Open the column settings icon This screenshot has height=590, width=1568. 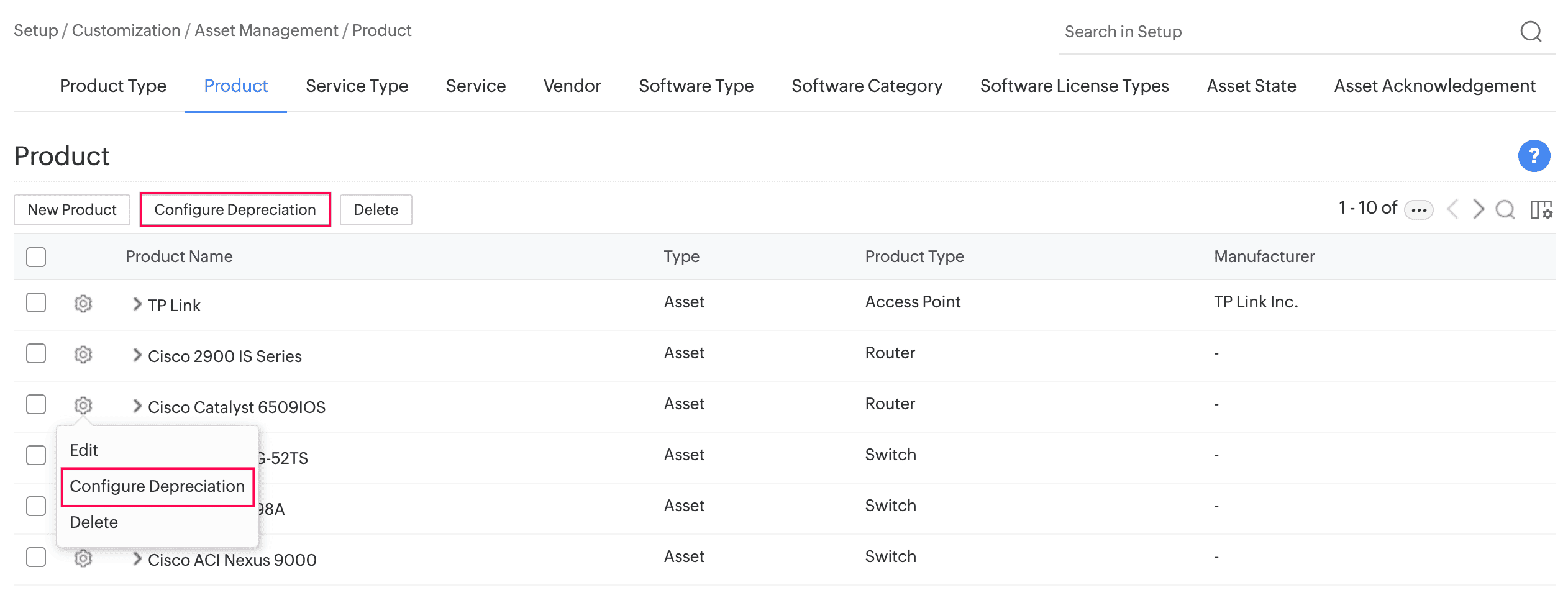click(x=1541, y=209)
